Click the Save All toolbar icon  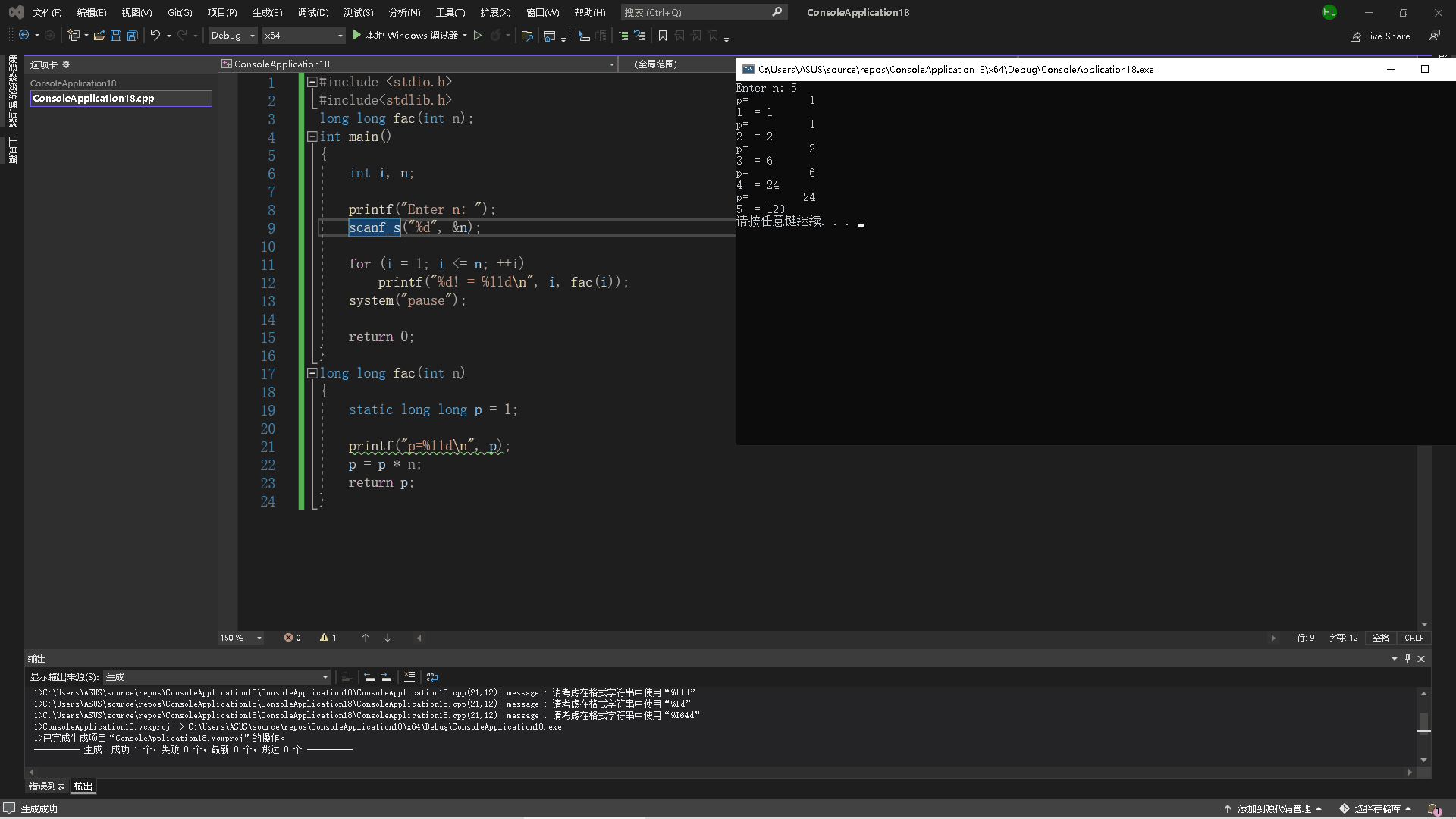pyautogui.click(x=133, y=36)
